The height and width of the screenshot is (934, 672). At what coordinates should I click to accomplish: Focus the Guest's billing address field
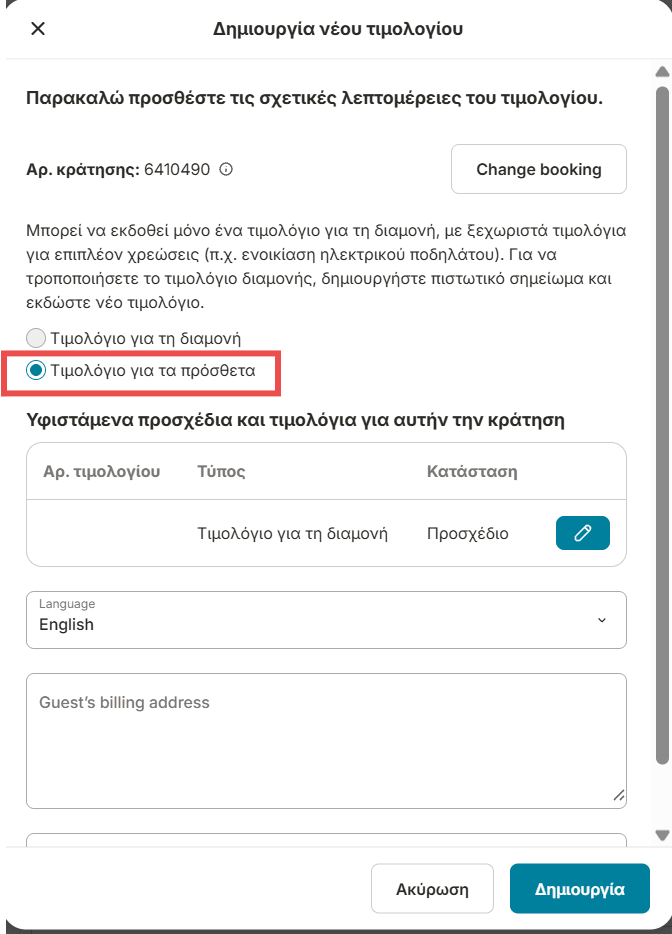tap(326, 740)
